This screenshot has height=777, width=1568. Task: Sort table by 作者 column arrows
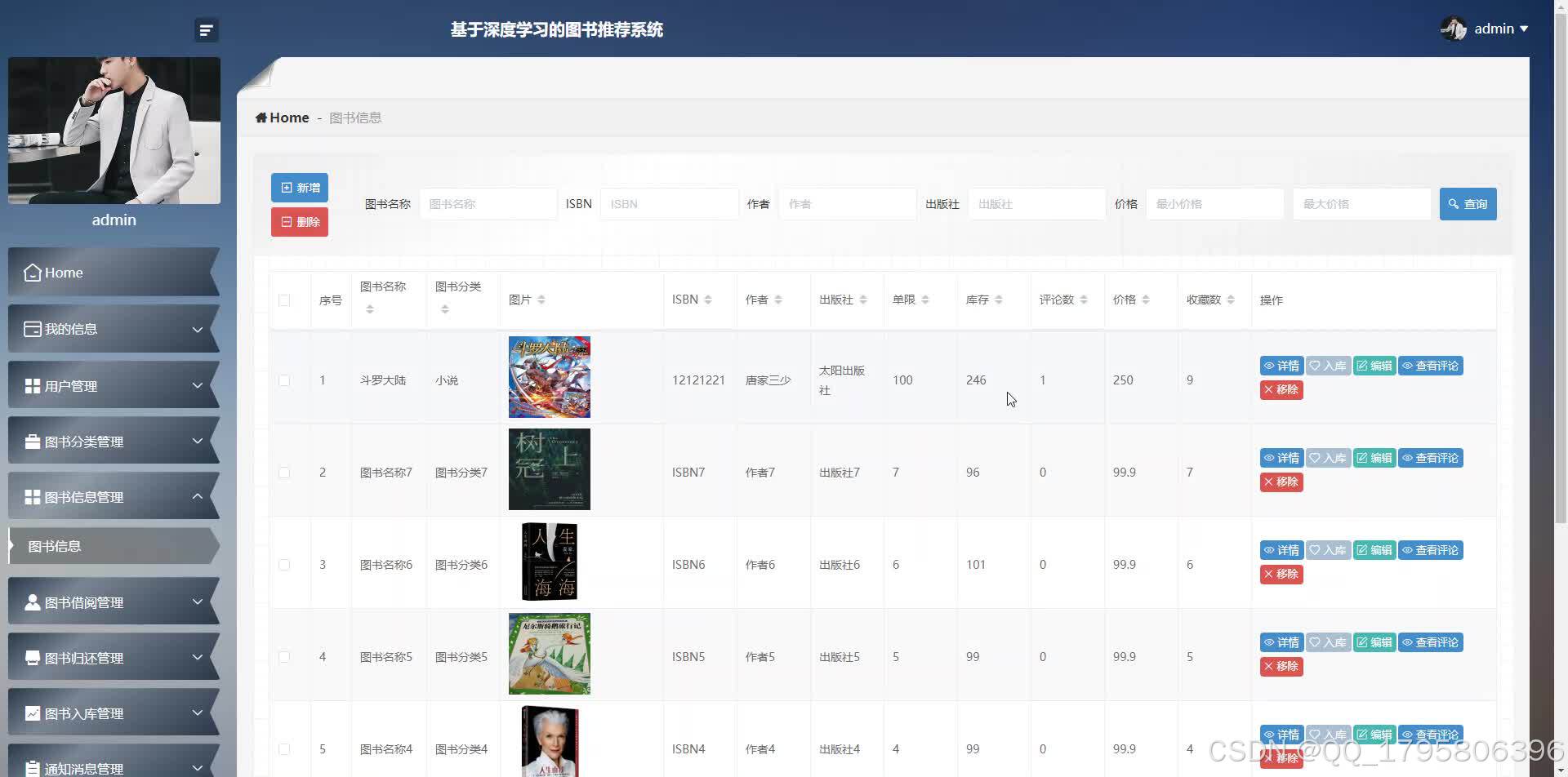778,300
